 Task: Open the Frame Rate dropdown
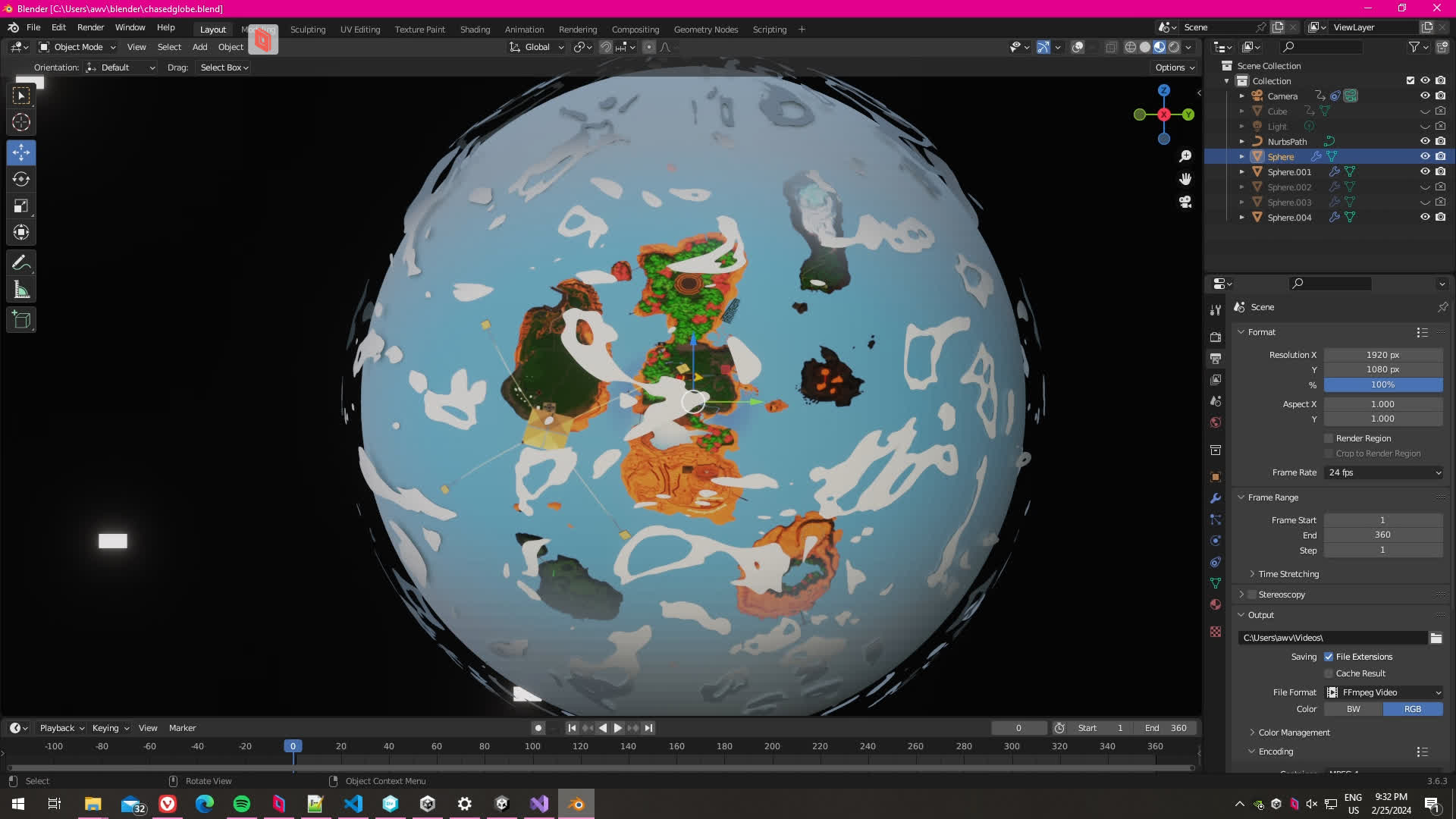coord(1384,472)
